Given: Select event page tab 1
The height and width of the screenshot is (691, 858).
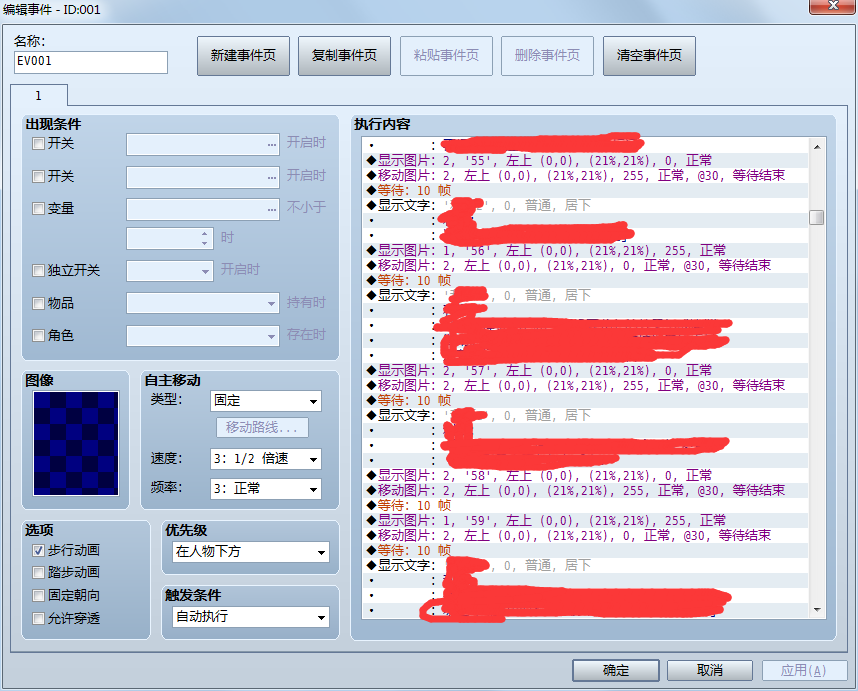Looking at the screenshot, I should (x=38, y=96).
